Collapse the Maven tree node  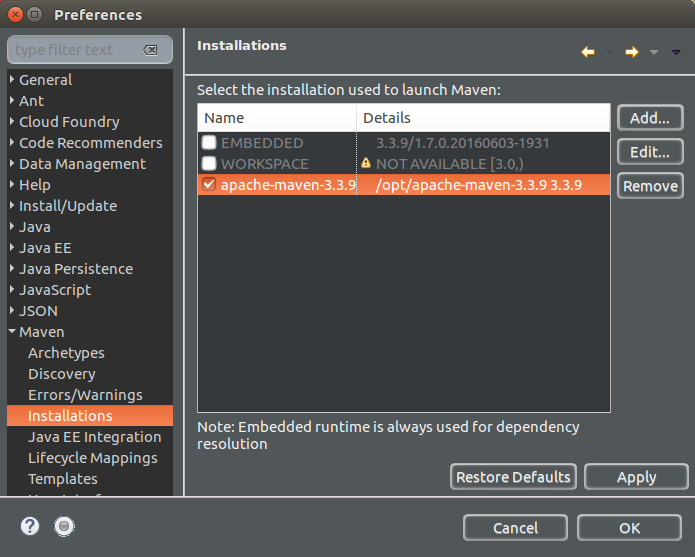point(12,331)
